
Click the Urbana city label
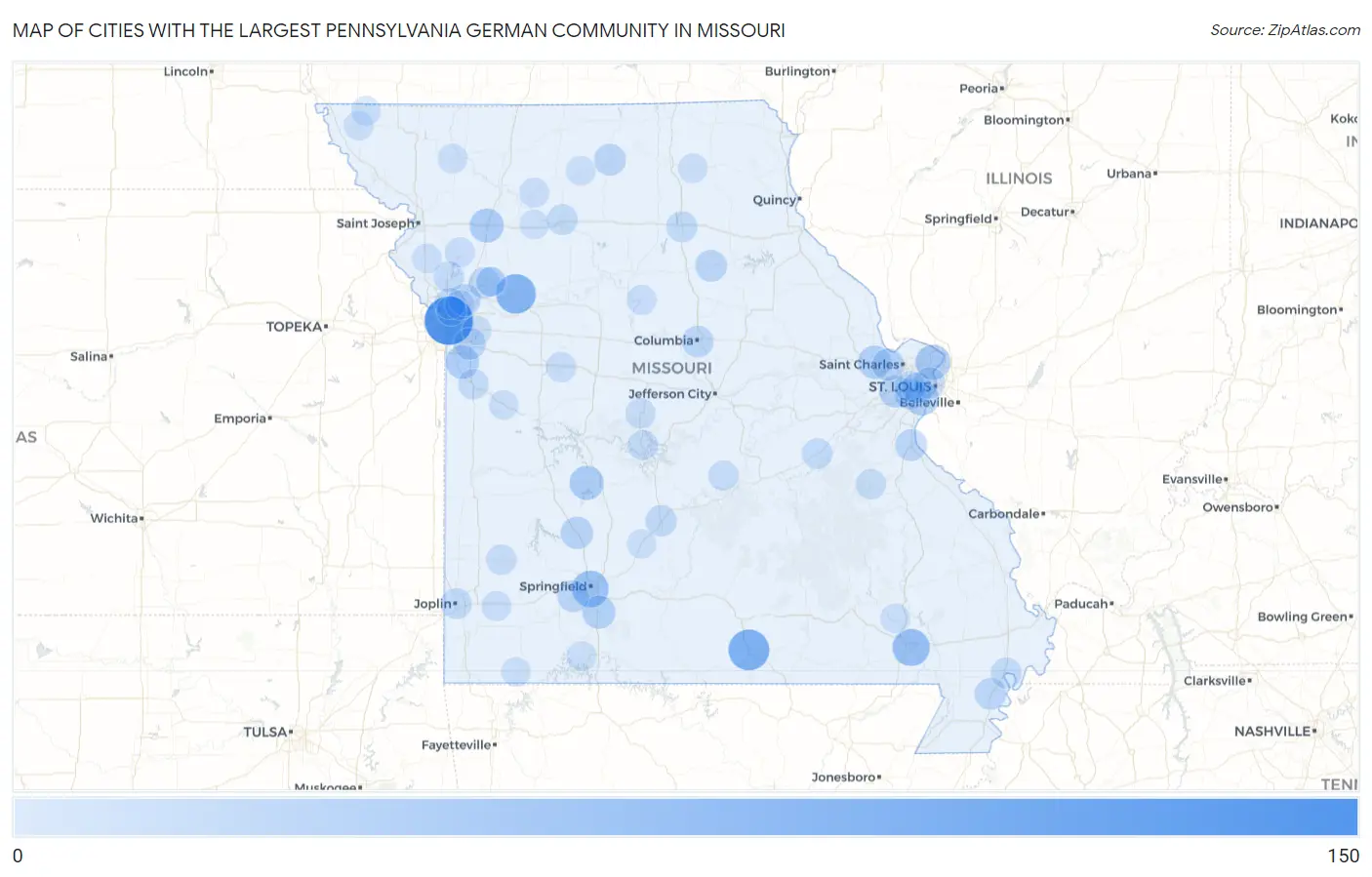pyautogui.click(x=1129, y=174)
